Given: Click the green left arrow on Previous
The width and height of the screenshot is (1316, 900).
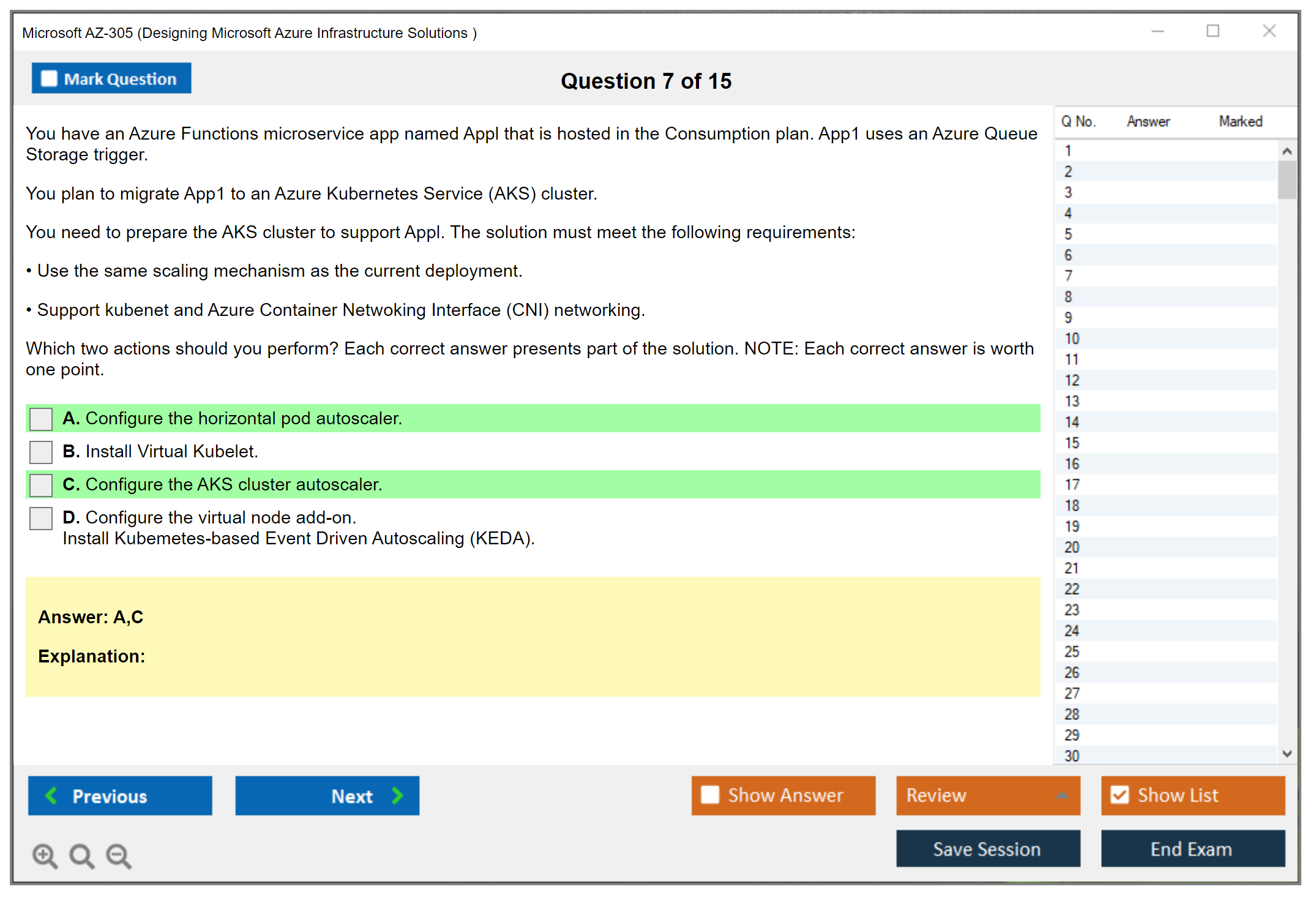Looking at the screenshot, I should click(51, 795).
